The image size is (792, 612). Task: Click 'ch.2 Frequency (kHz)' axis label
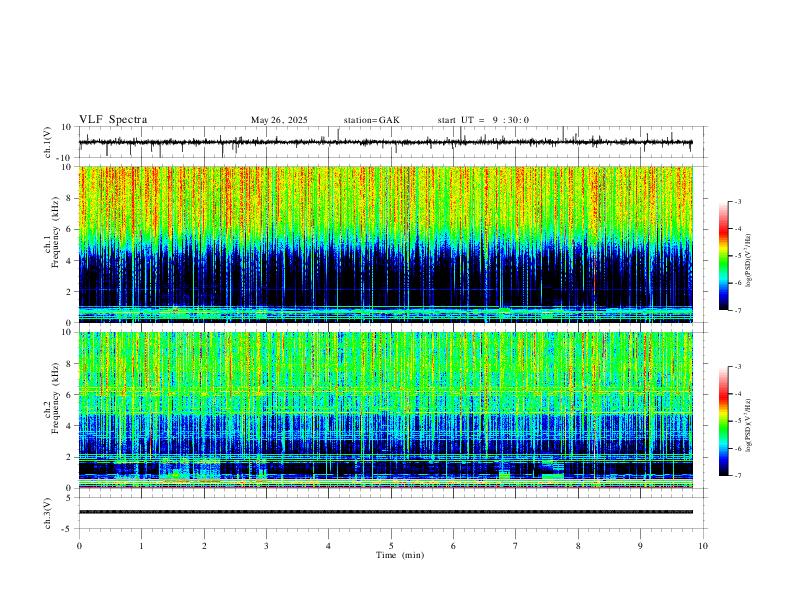[x=51, y=398]
